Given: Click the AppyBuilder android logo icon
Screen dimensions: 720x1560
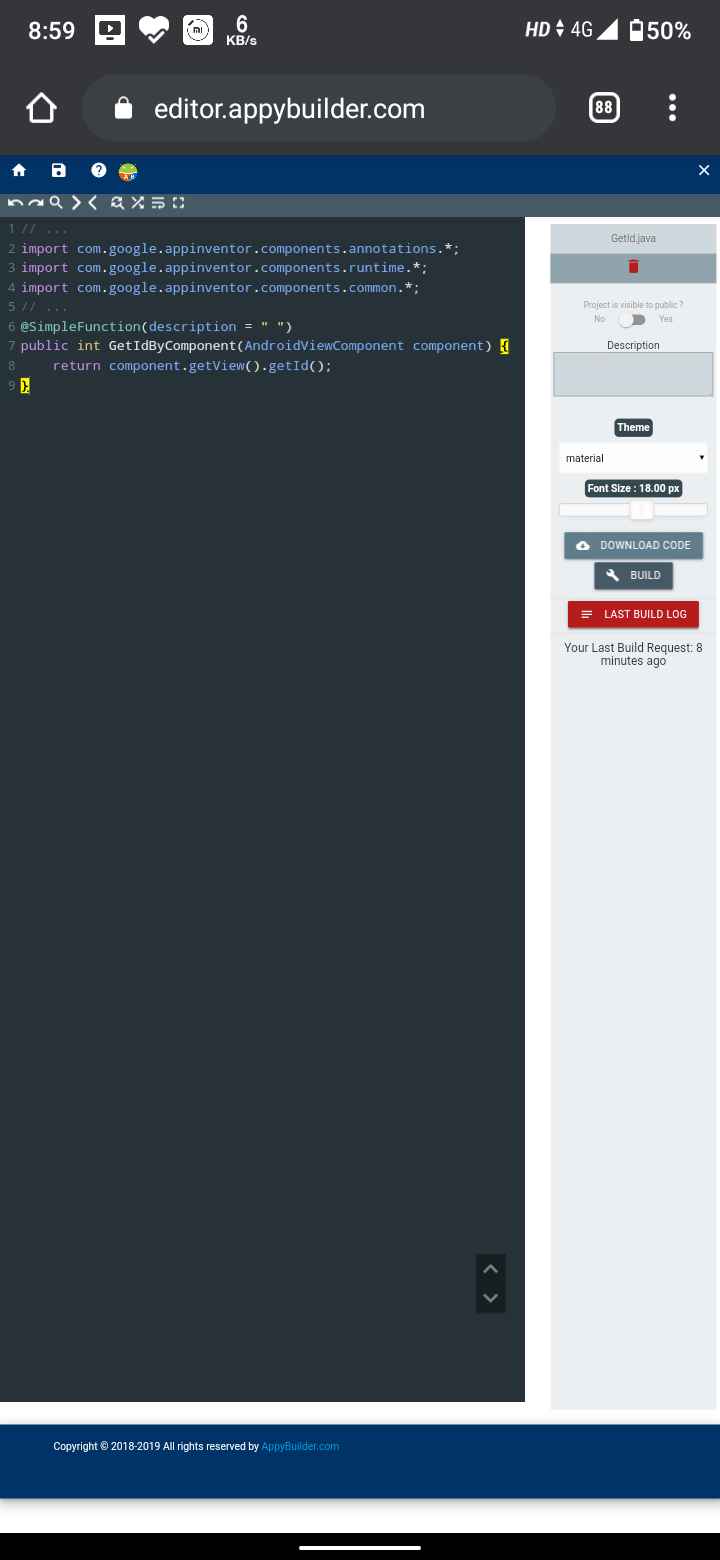Looking at the screenshot, I should coord(128,172).
